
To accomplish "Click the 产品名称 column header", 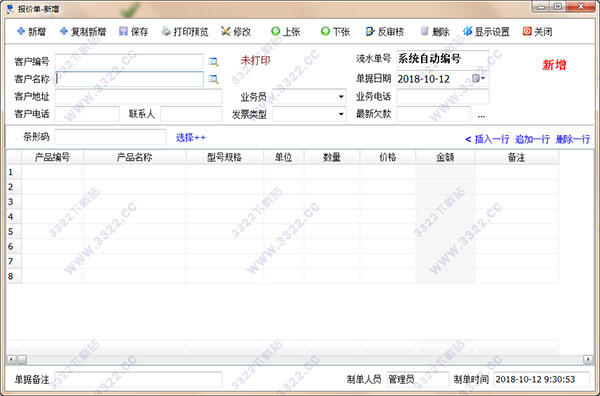I will pyautogui.click(x=135, y=157).
